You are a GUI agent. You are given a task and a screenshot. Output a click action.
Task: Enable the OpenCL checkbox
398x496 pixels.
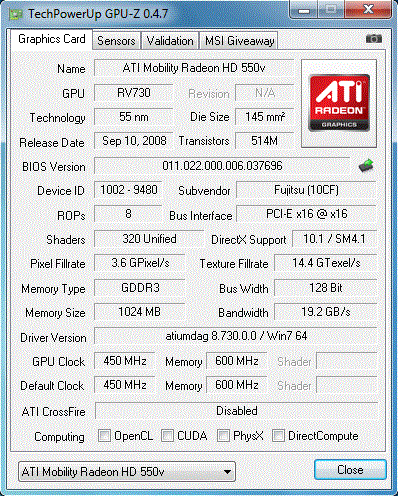coord(104,435)
